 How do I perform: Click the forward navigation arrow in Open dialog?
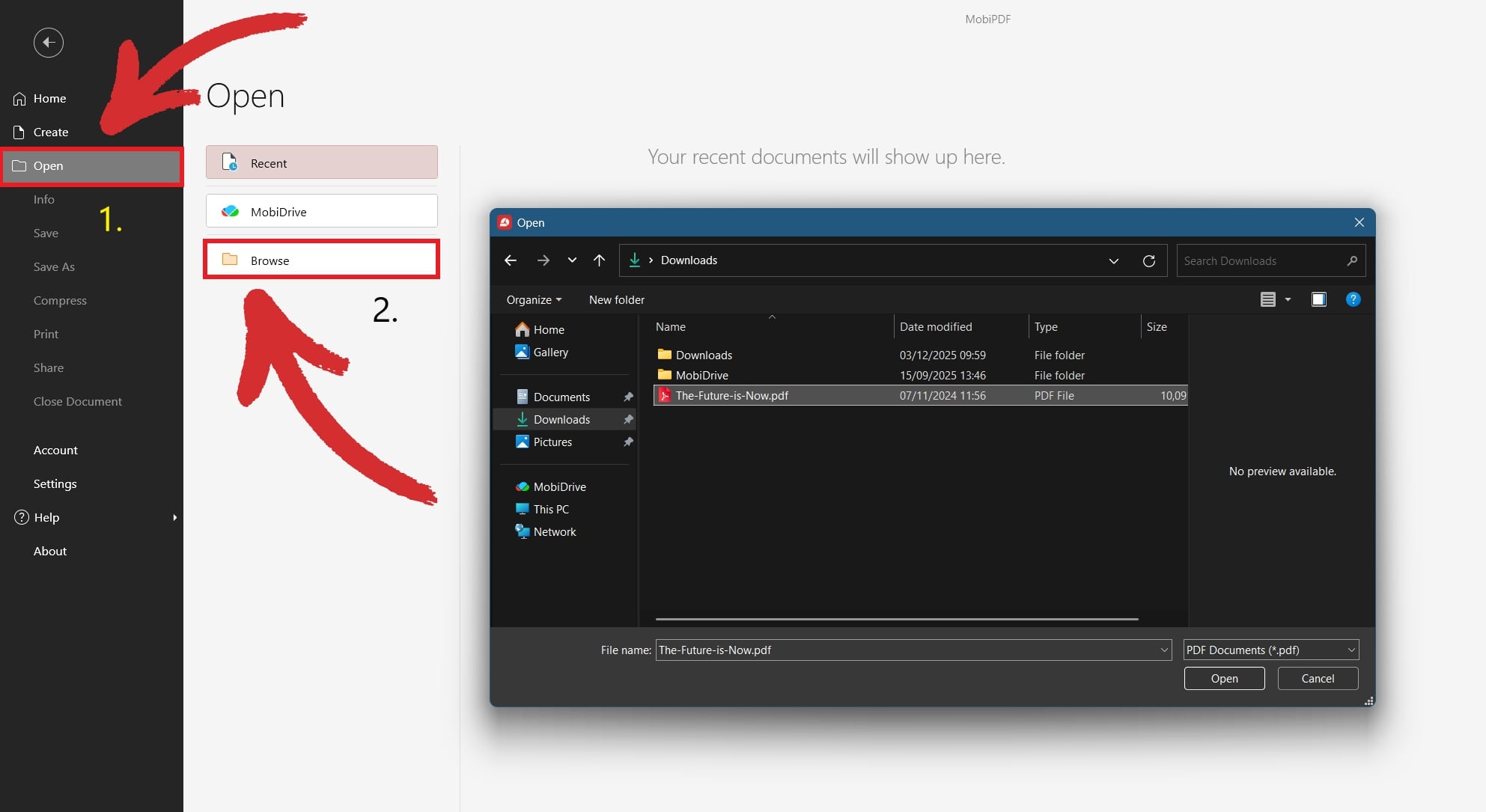543,260
